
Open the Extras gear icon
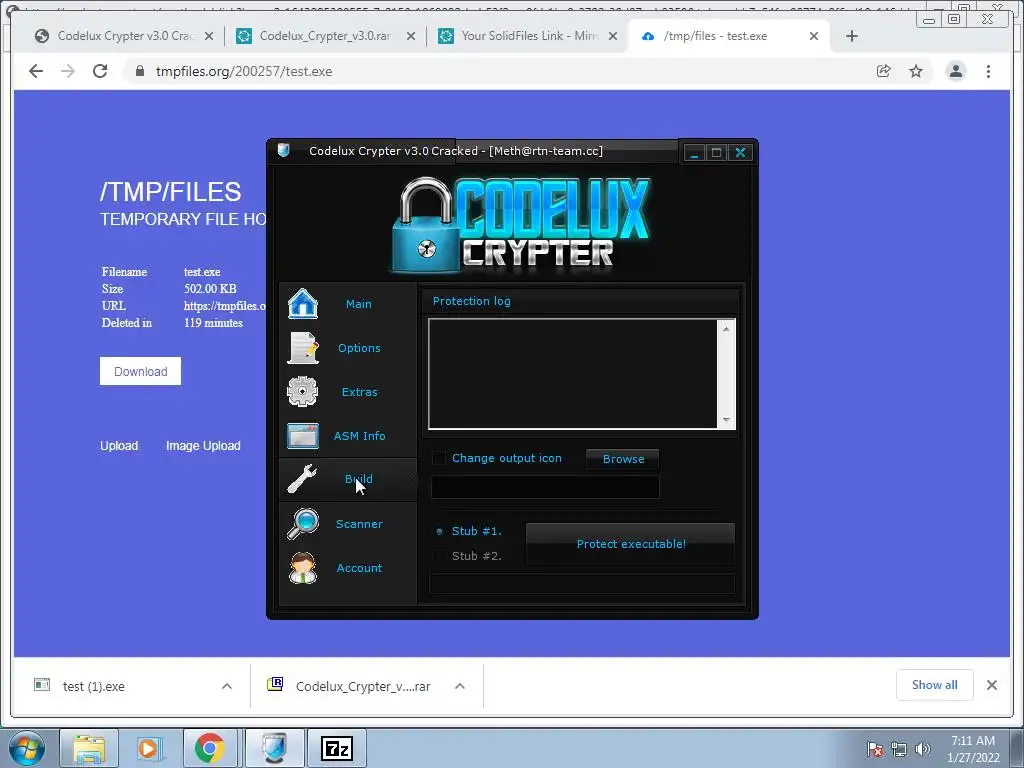point(302,391)
